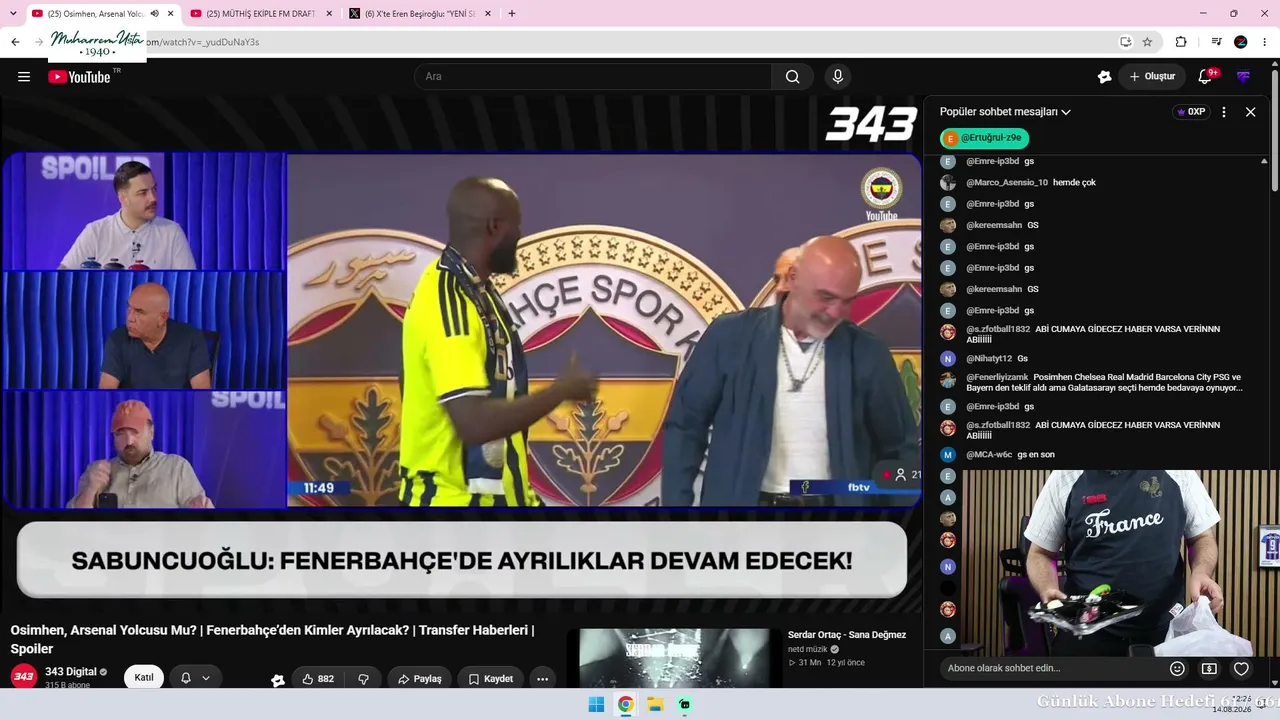Click the Oluştur create button
1280x720 pixels.
point(1152,77)
